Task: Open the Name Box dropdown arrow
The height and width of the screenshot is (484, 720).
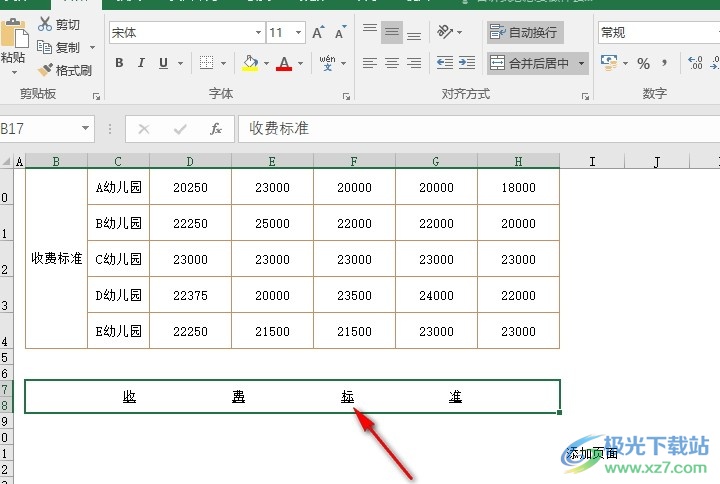Action: click(85, 128)
